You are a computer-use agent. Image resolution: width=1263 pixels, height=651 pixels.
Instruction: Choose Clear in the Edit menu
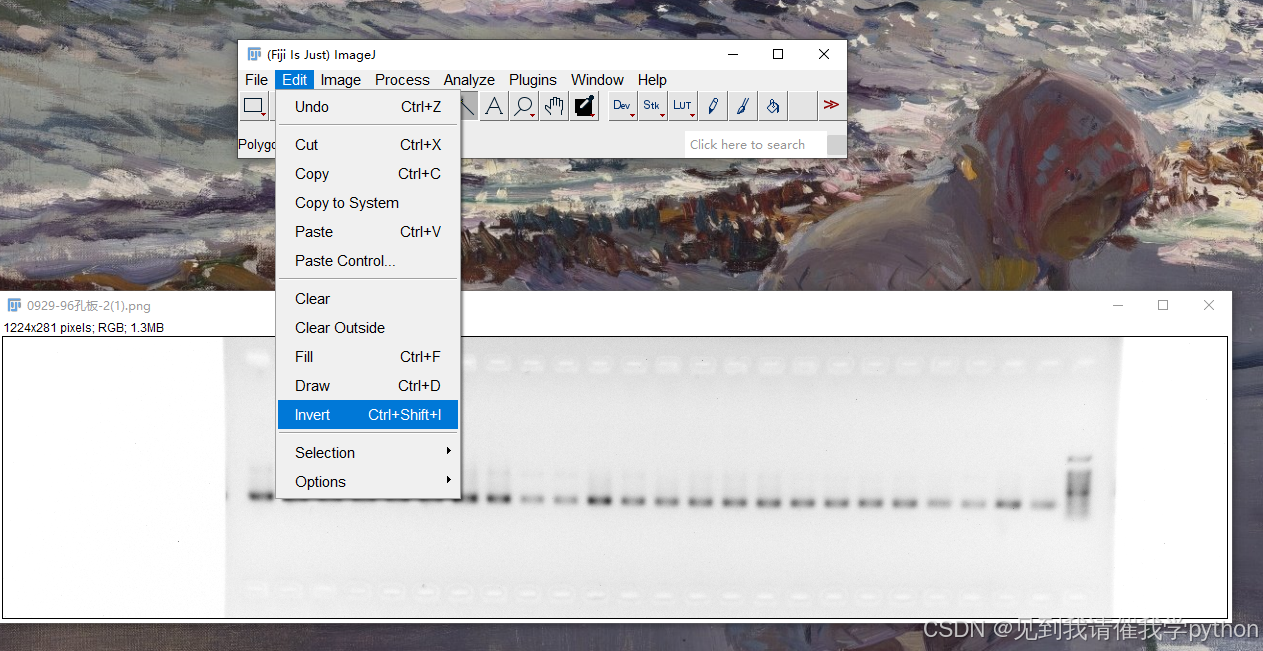pos(368,299)
